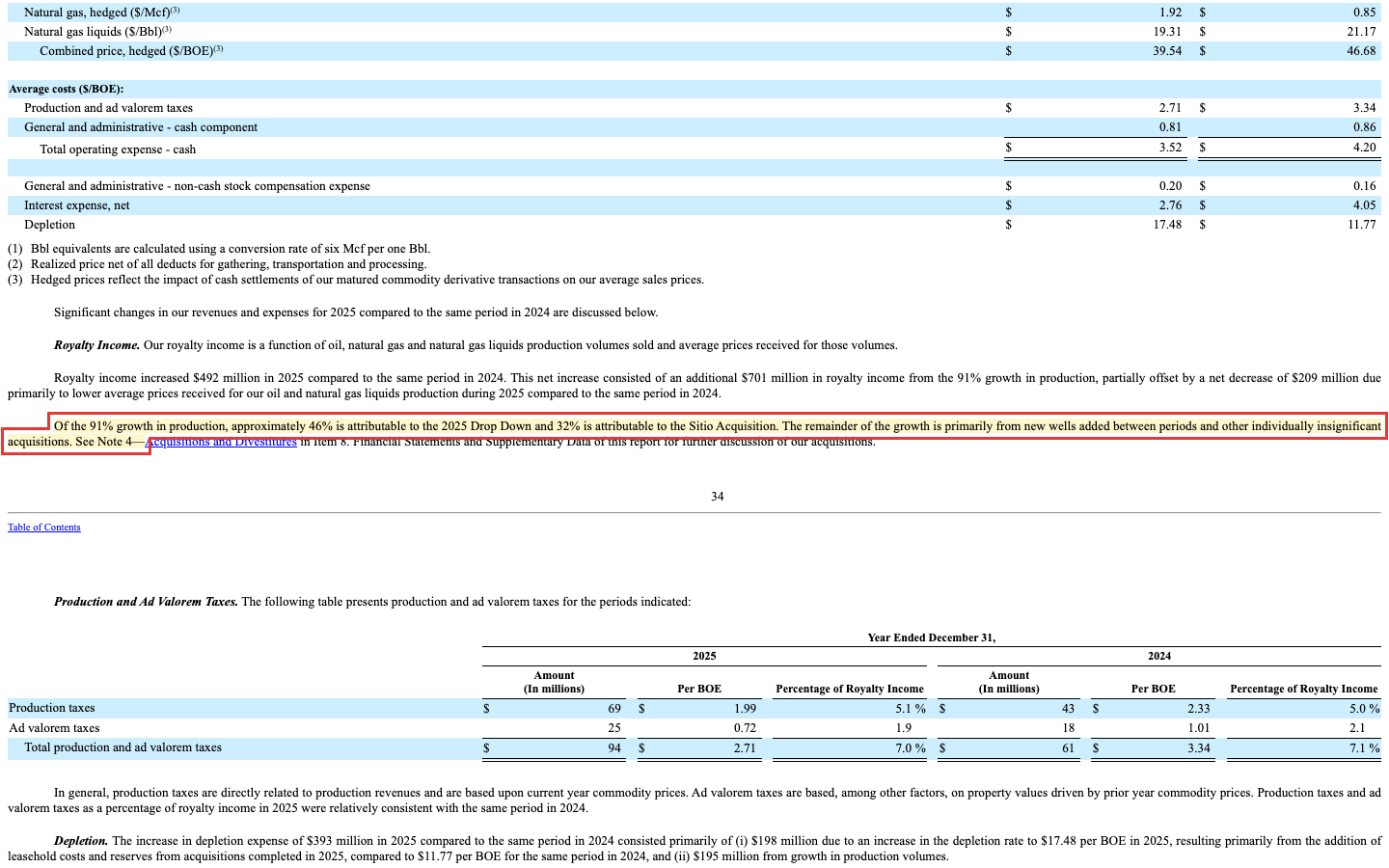
Task: Click the combined price value 46.68
Action: [1361, 51]
